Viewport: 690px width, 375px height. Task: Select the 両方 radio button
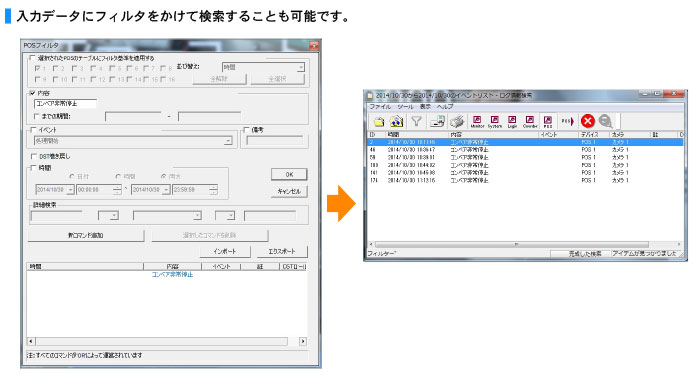[x=164, y=176]
